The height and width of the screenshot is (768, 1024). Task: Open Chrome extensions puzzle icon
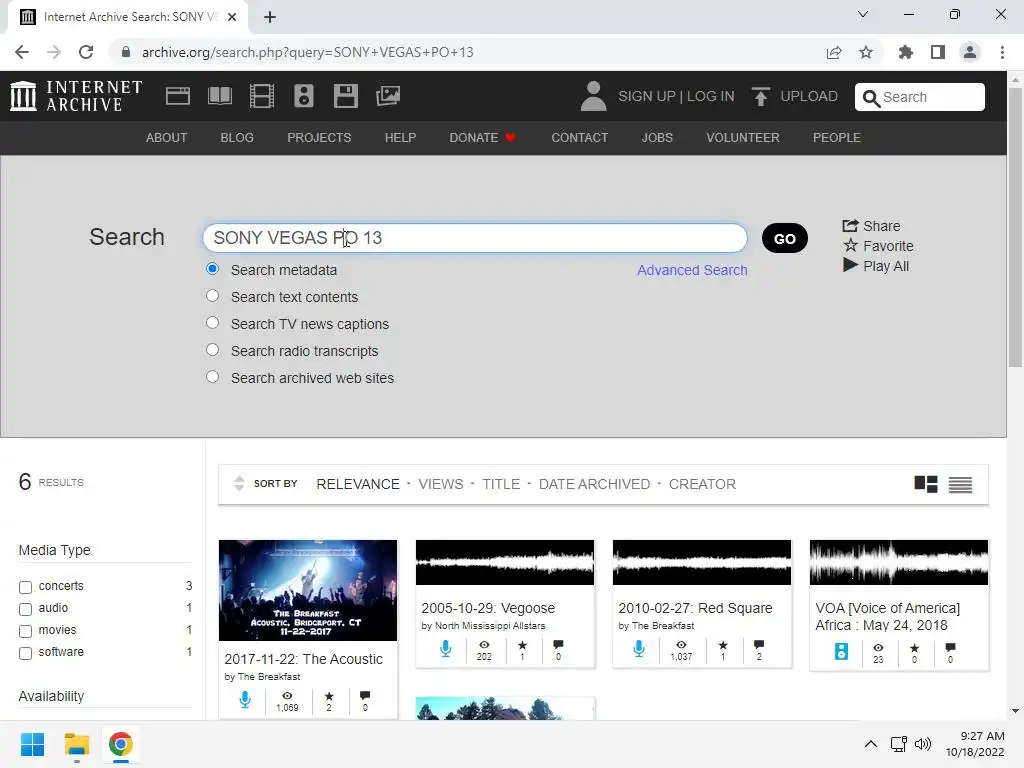(905, 52)
